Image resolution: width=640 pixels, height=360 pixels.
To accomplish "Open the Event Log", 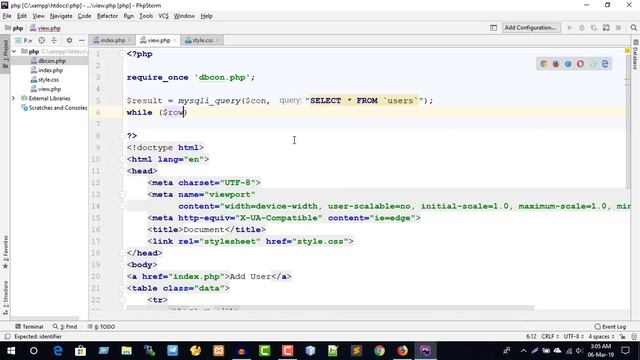I will [x=610, y=327].
